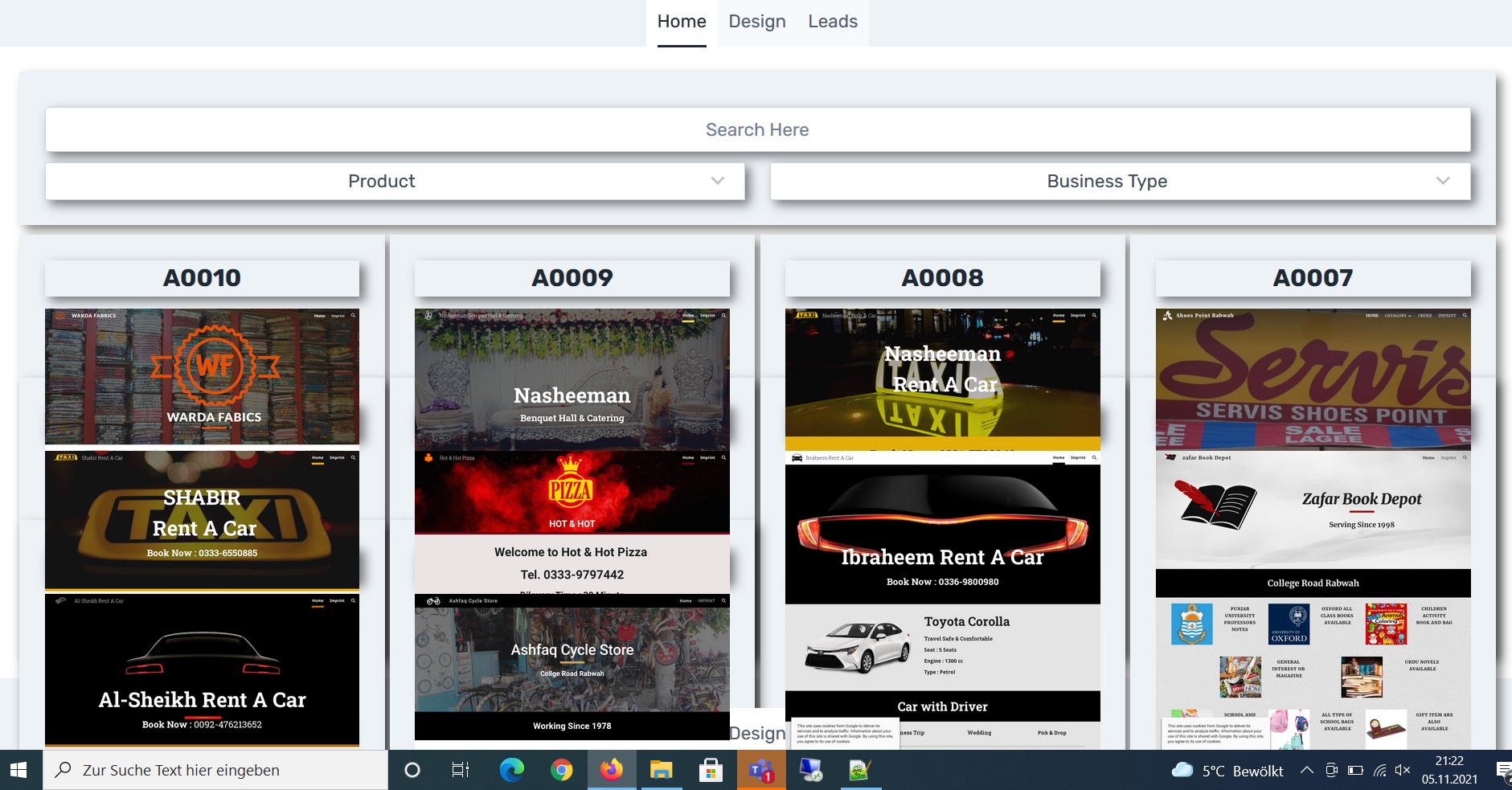Expand the Business Type dropdown
This screenshot has height=790, width=1512.
pos(1120,181)
